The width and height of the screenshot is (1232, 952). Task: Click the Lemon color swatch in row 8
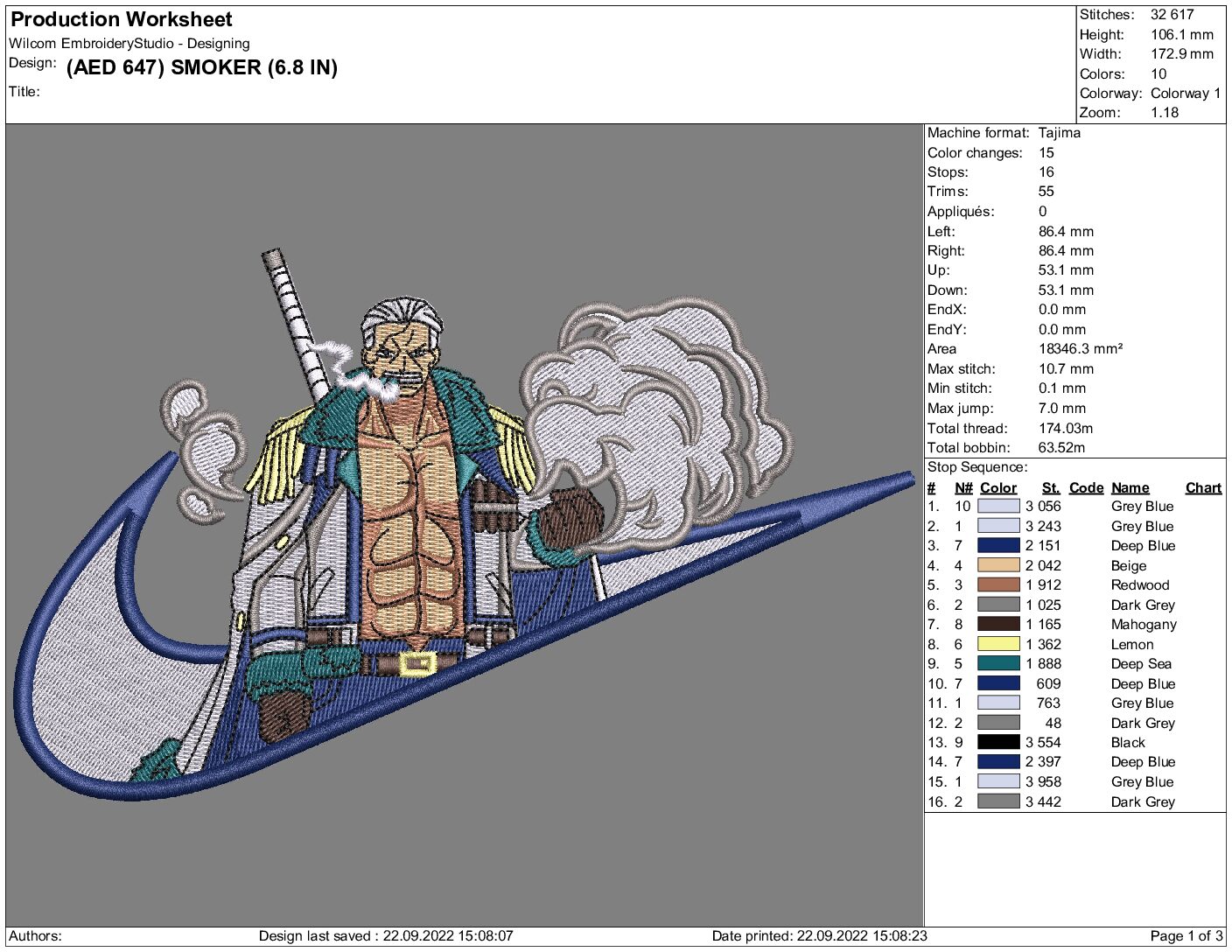[998, 644]
